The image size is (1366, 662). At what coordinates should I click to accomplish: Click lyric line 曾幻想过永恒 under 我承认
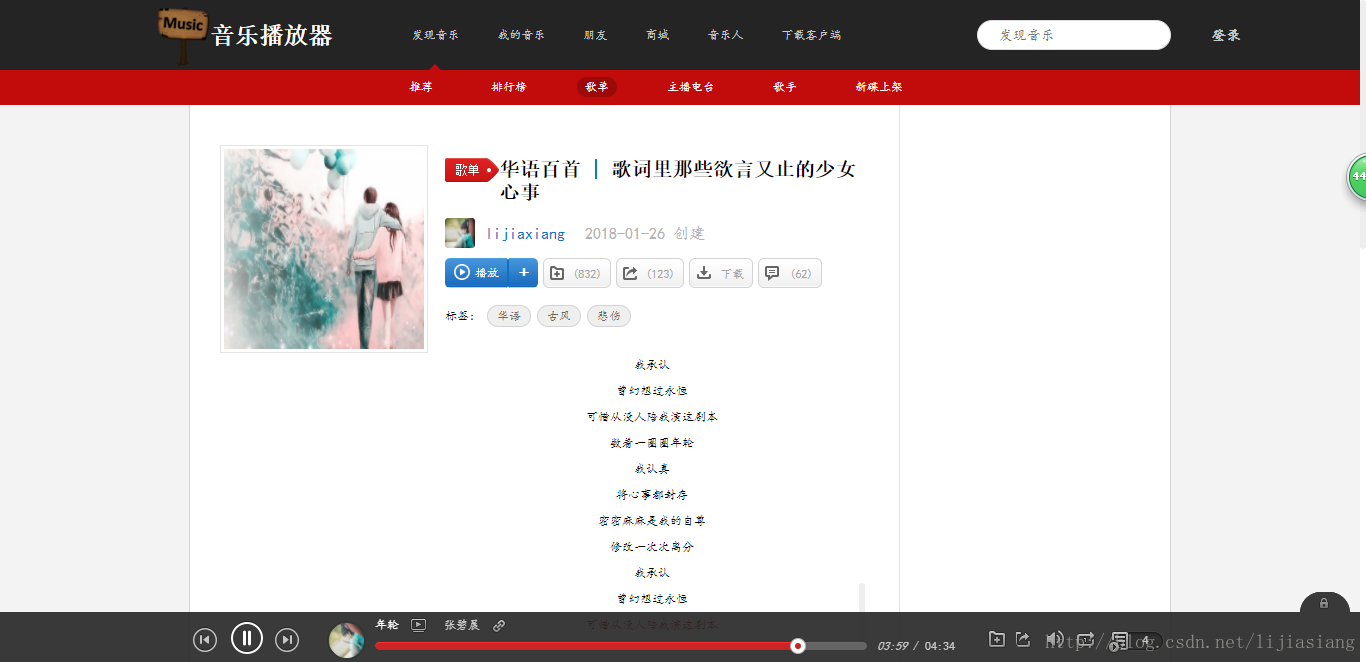pyautogui.click(x=652, y=391)
